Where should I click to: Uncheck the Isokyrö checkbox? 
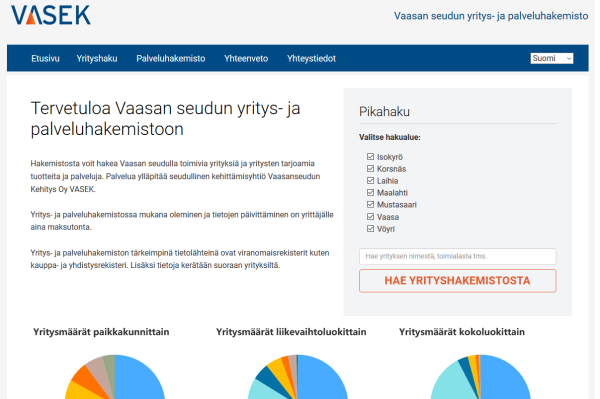click(370, 156)
